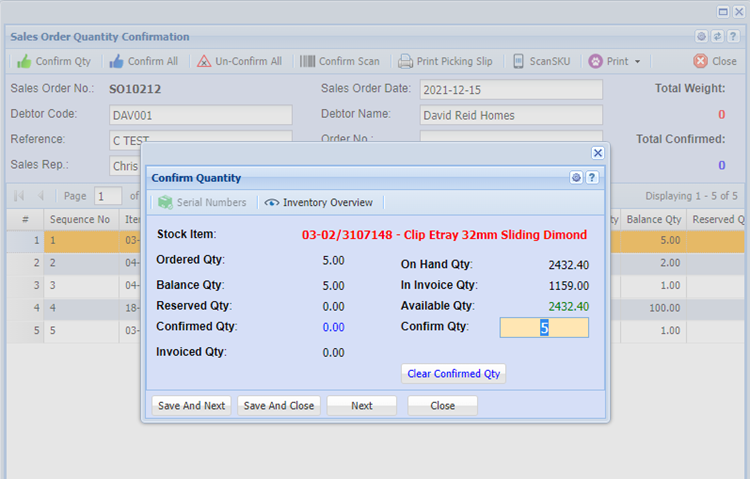Open Inventory Overview in the dialog
The width and height of the screenshot is (750, 479).
[319, 202]
